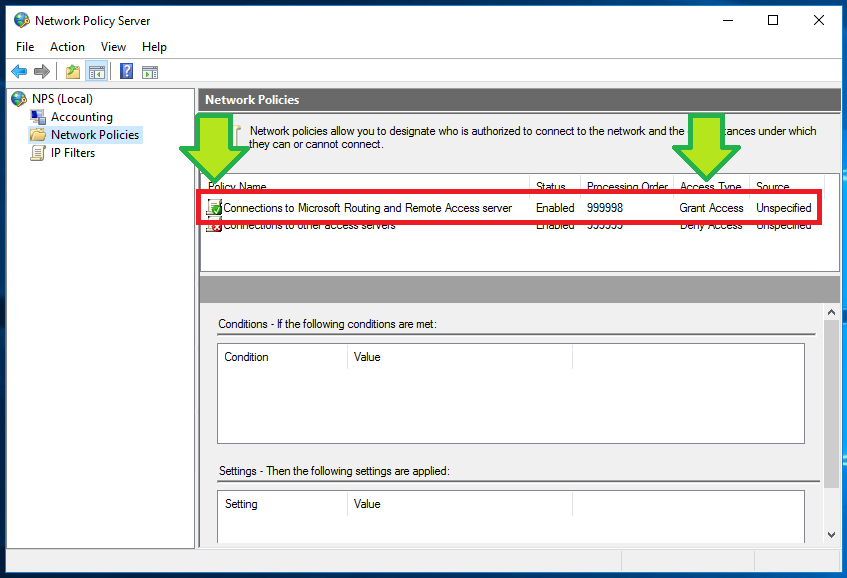Screen dimensions: 847x578
Task: Open Help via the question mark icon
Action: [126, 71]
